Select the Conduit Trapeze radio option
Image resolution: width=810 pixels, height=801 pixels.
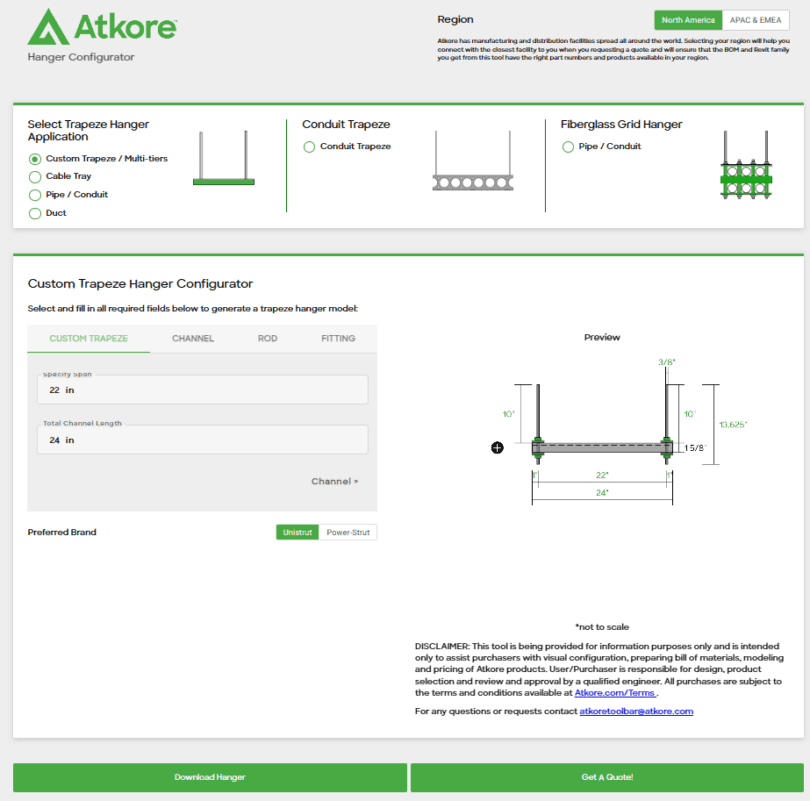pyautogui.click(x=309, y=147)
